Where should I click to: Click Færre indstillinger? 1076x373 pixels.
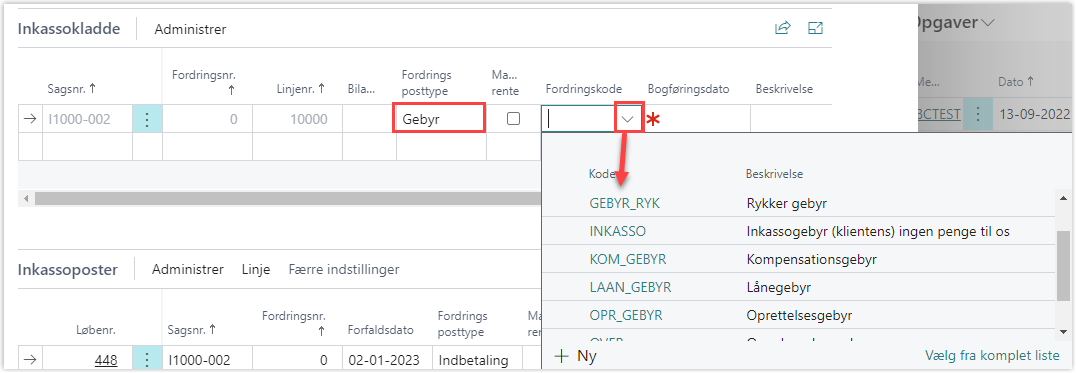pyautogui.click(x=343, y=269)
